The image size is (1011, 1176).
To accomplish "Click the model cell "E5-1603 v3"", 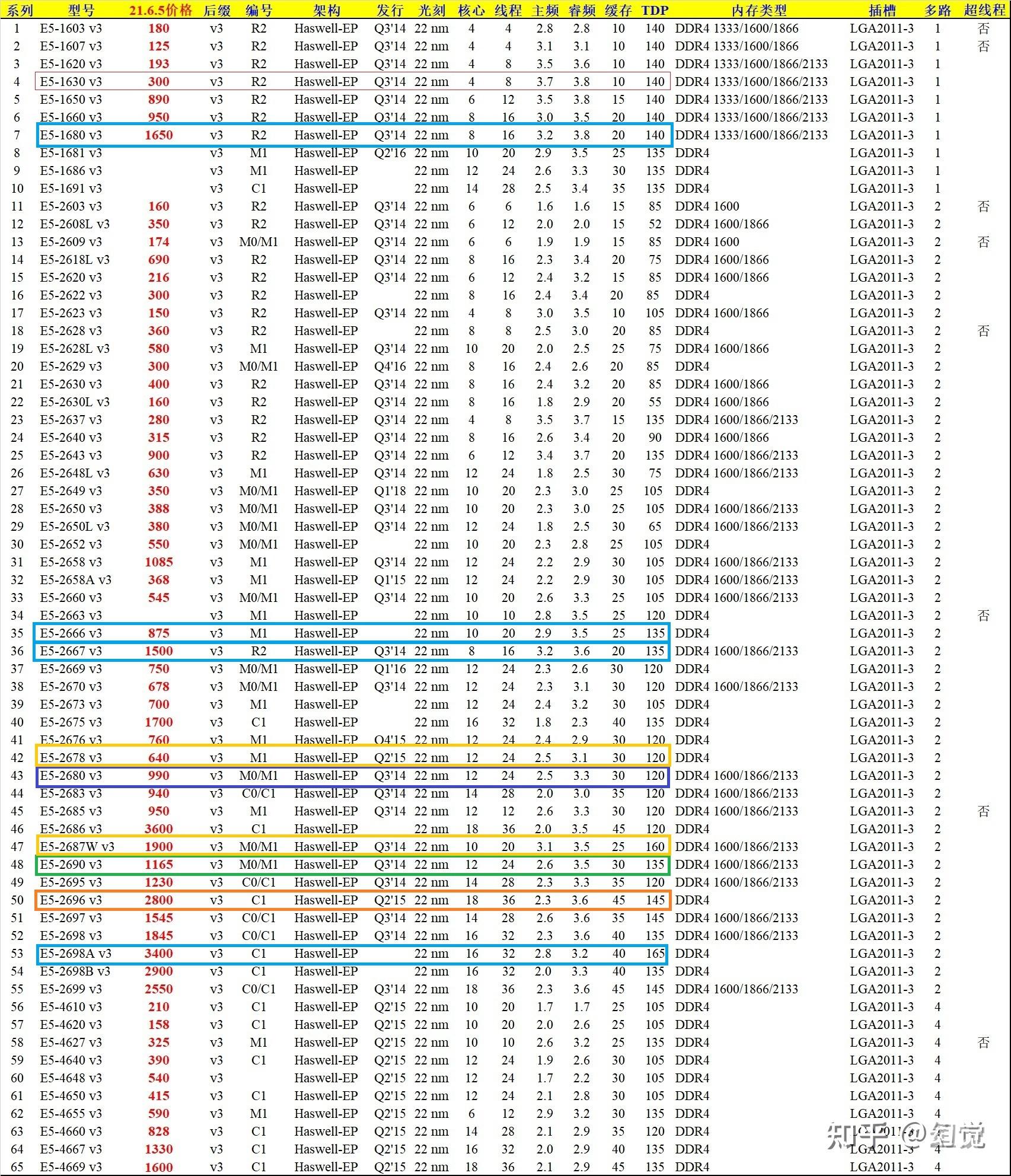I will (71, 28).
